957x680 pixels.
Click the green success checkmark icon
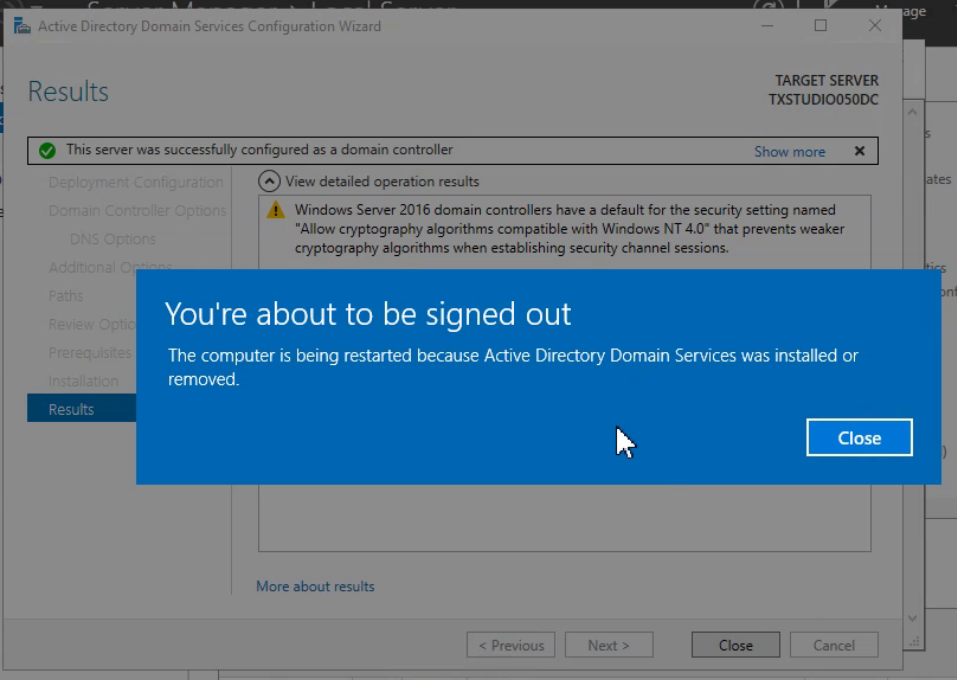47,150
